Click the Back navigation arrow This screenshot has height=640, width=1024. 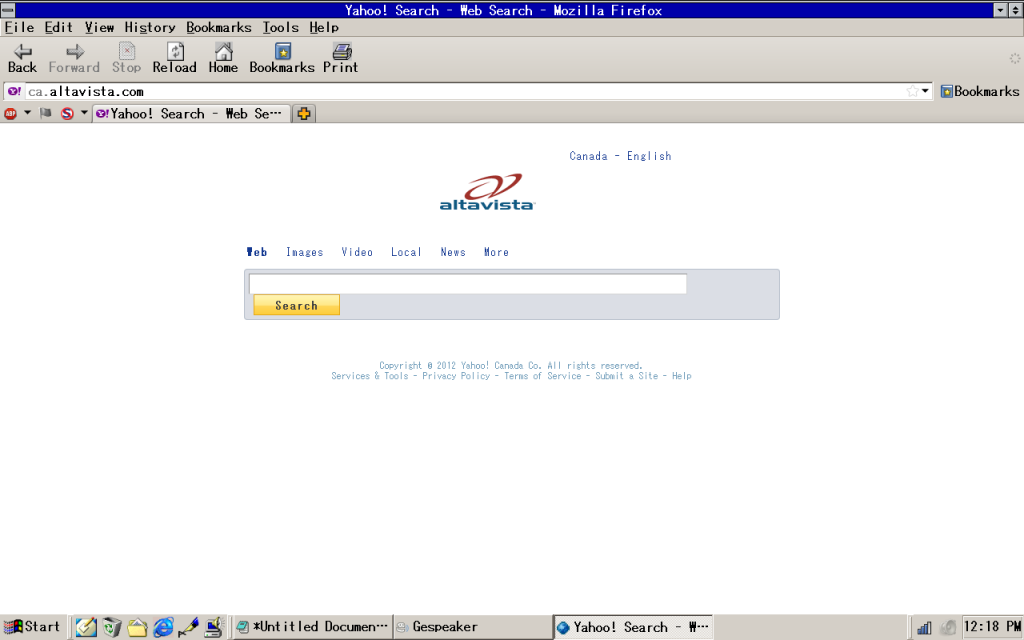(22, 58)
